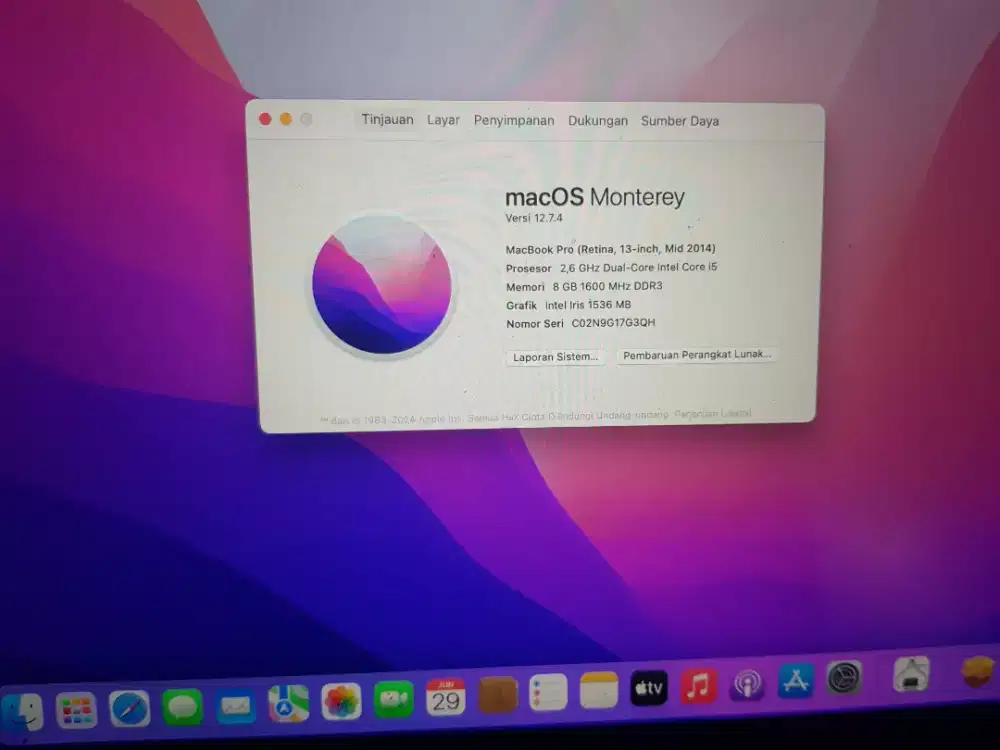
Task: Click processor value "2,6 GHz Dual-Core Intel Core i5"
Action: point(638,267)
